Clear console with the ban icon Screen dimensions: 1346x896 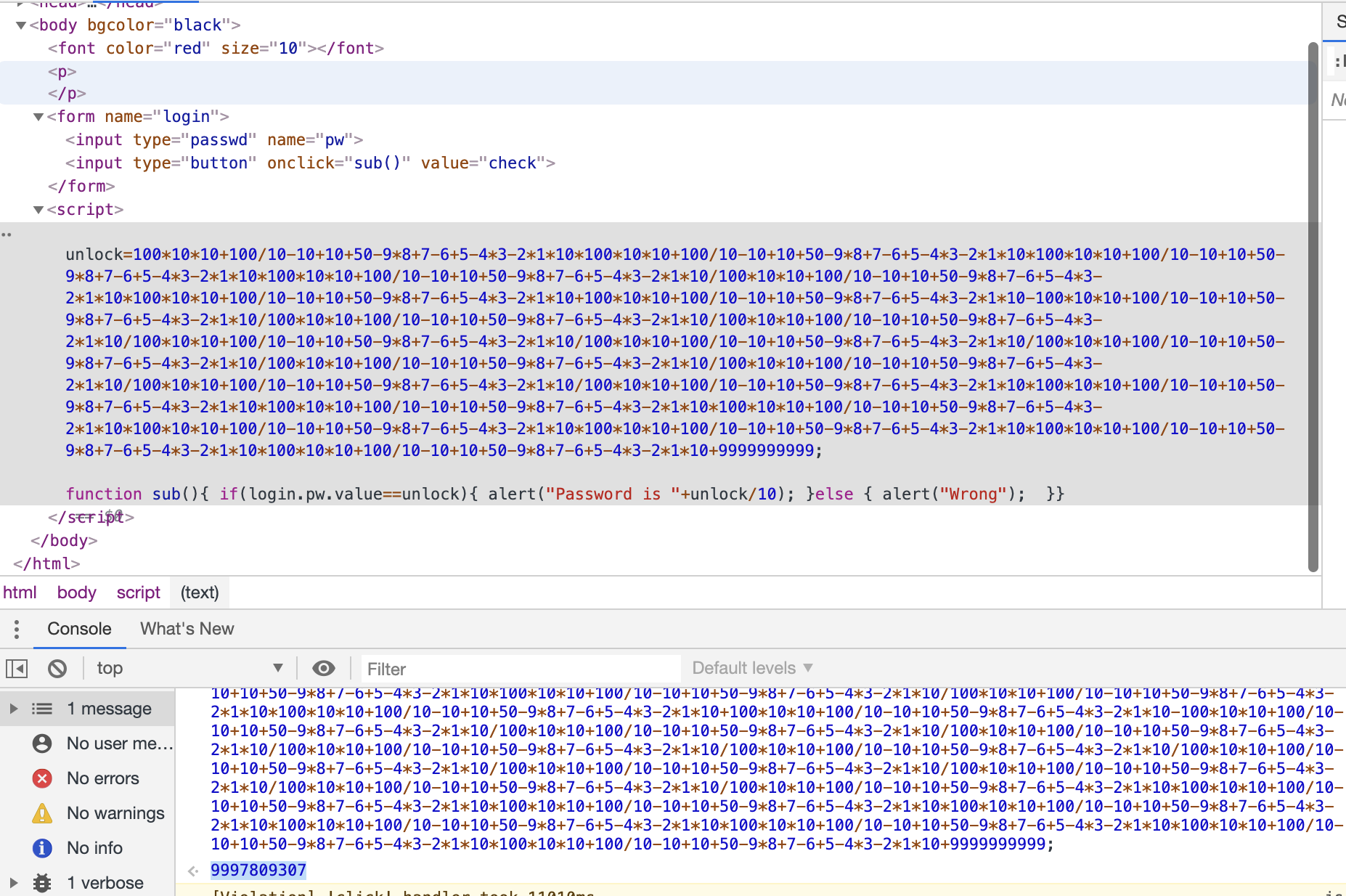pyautogui.click(x=57, y=668)
